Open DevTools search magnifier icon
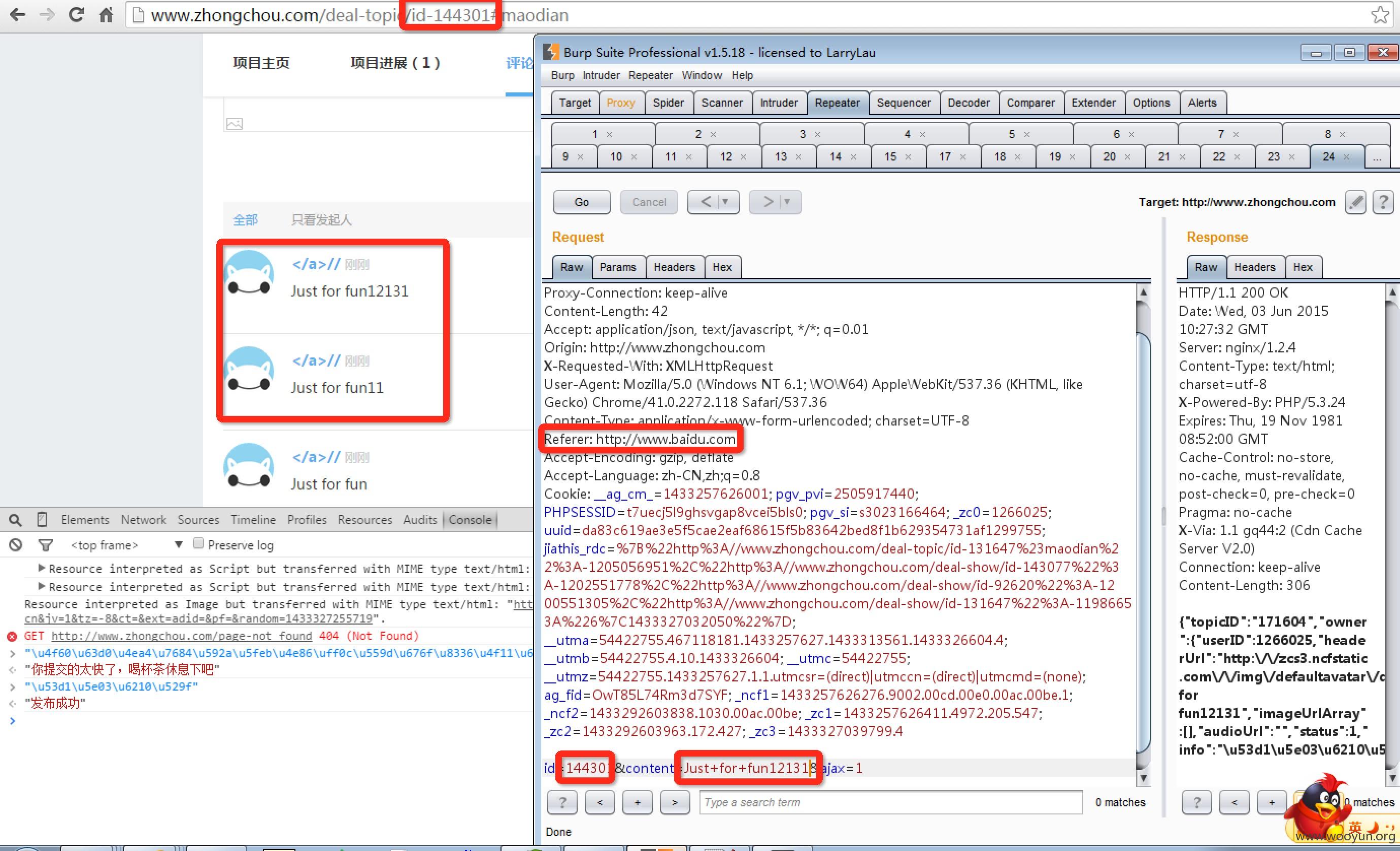Viewport: 1400px width, 851px height. (16, 519)
